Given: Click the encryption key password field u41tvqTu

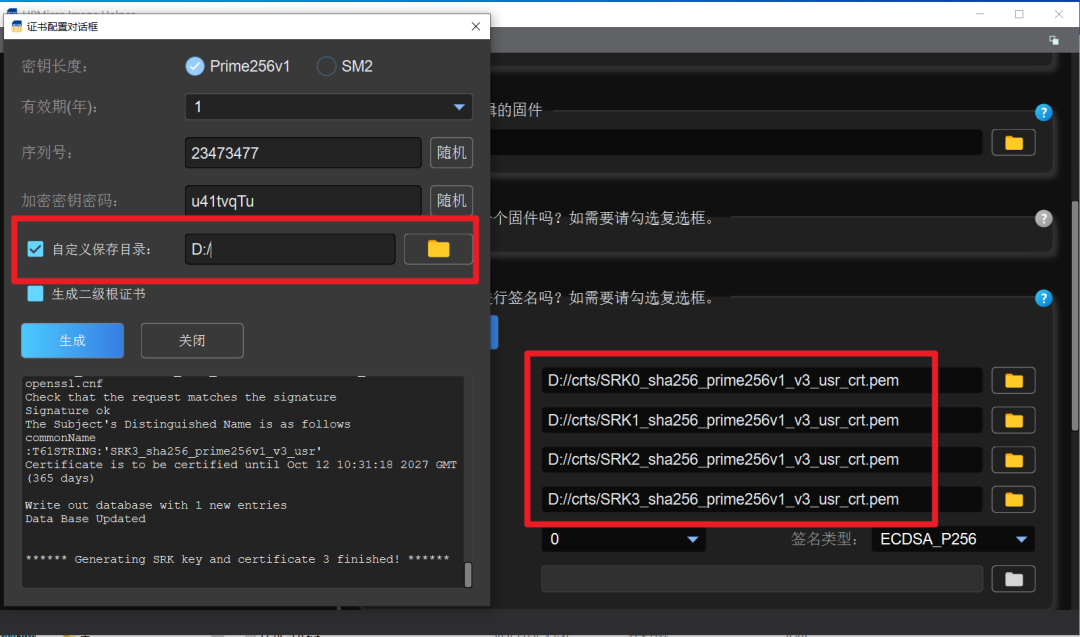Looking at the screenshot, I should 303,201.
